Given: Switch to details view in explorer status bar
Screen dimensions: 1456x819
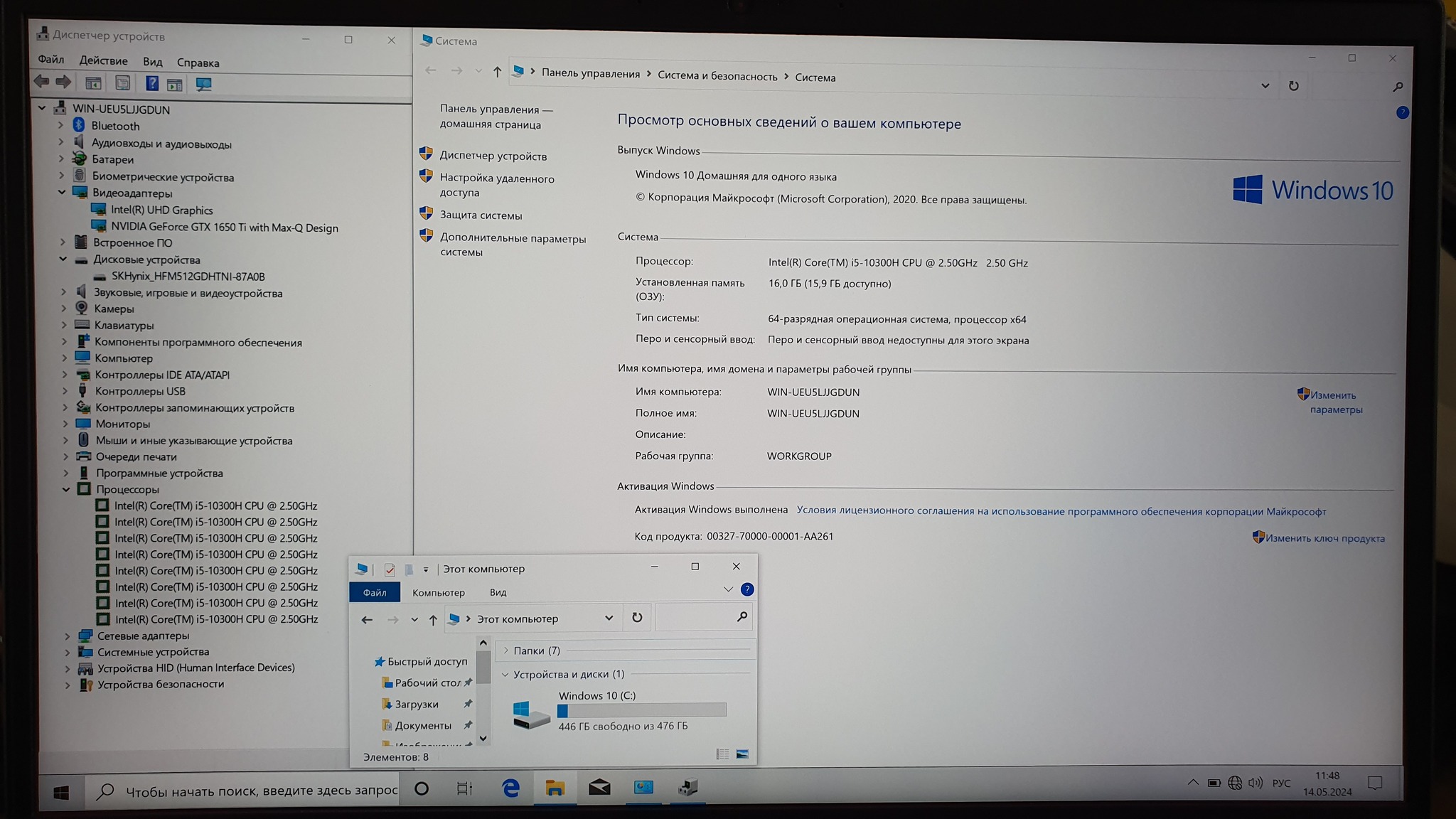Looking at the screenshot, I should [x=722, y=754].
